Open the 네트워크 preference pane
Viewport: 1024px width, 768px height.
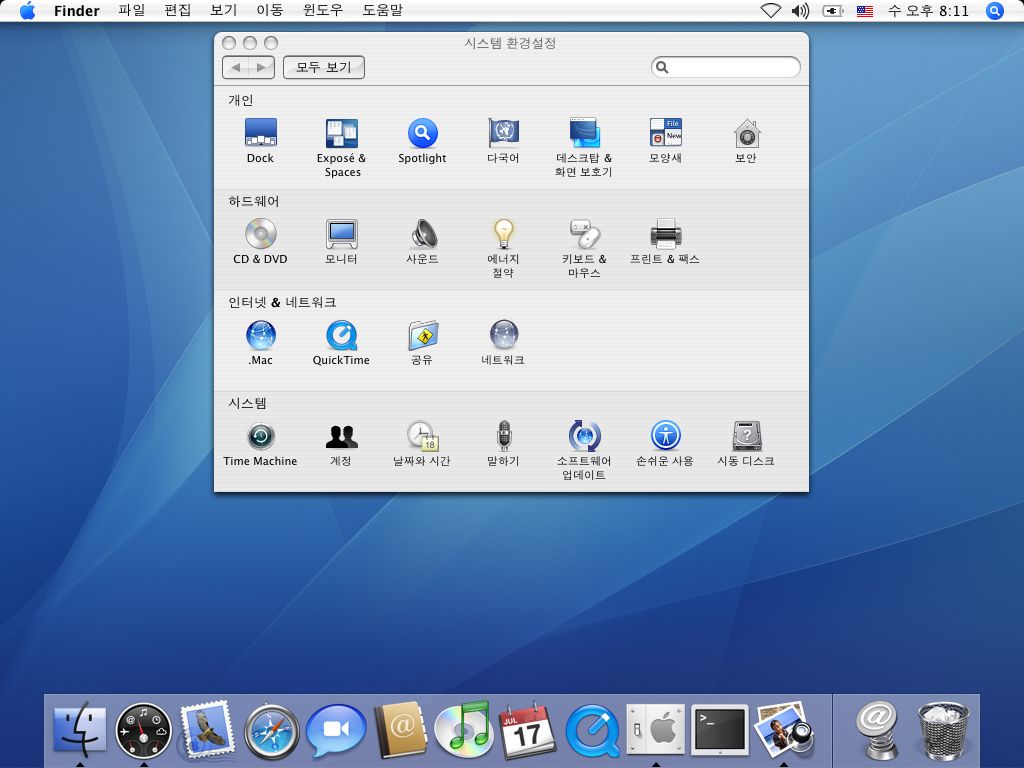coord(503,336)
